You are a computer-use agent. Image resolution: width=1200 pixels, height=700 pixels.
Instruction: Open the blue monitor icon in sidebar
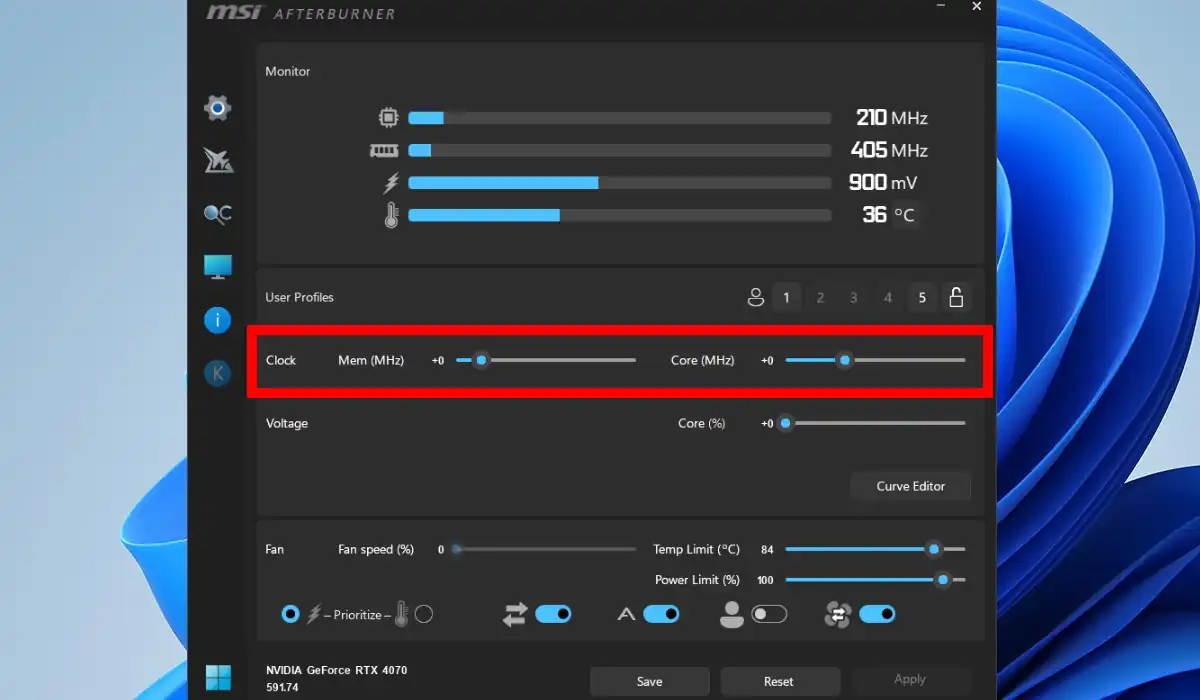click(217, 266)
